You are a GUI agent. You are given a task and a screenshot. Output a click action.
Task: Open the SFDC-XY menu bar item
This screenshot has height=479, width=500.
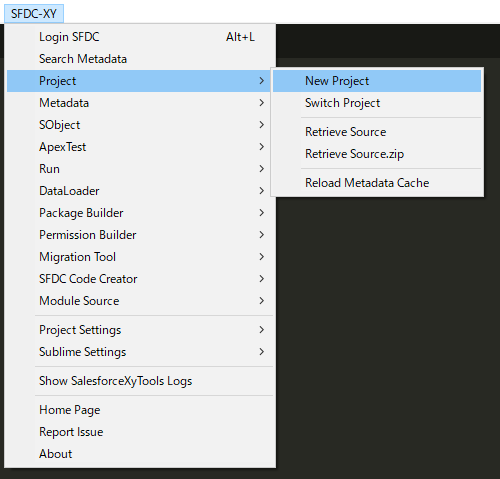[x=34, y=14]
